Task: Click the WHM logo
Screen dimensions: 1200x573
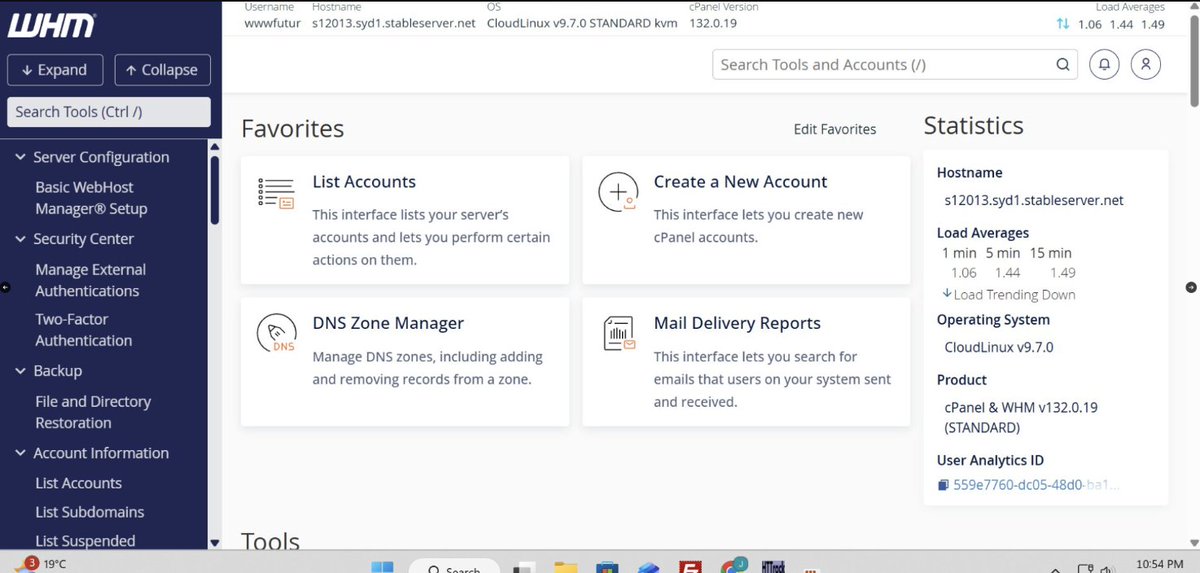Action: (x=52, y=26)
